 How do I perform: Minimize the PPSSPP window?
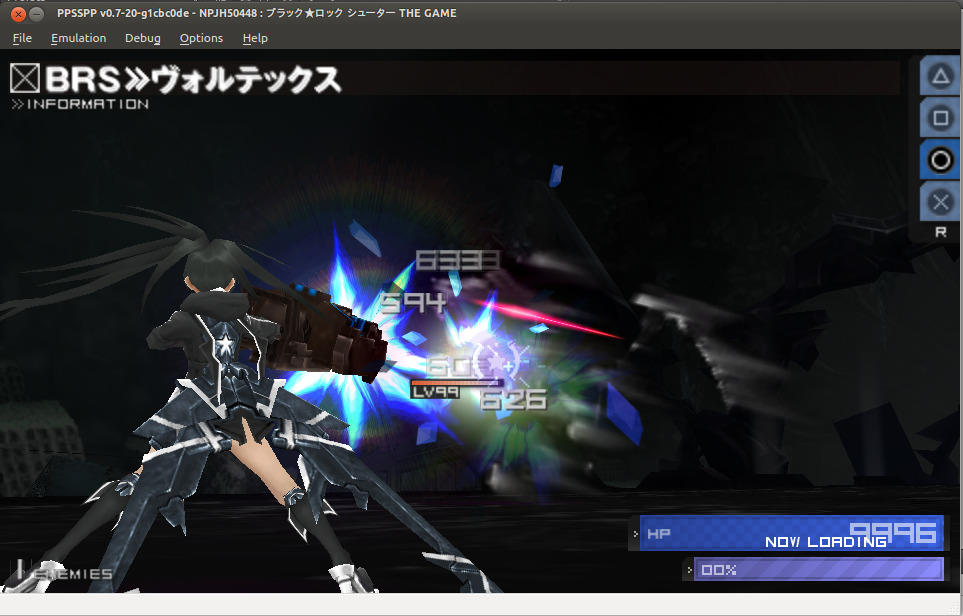(37, 14)
